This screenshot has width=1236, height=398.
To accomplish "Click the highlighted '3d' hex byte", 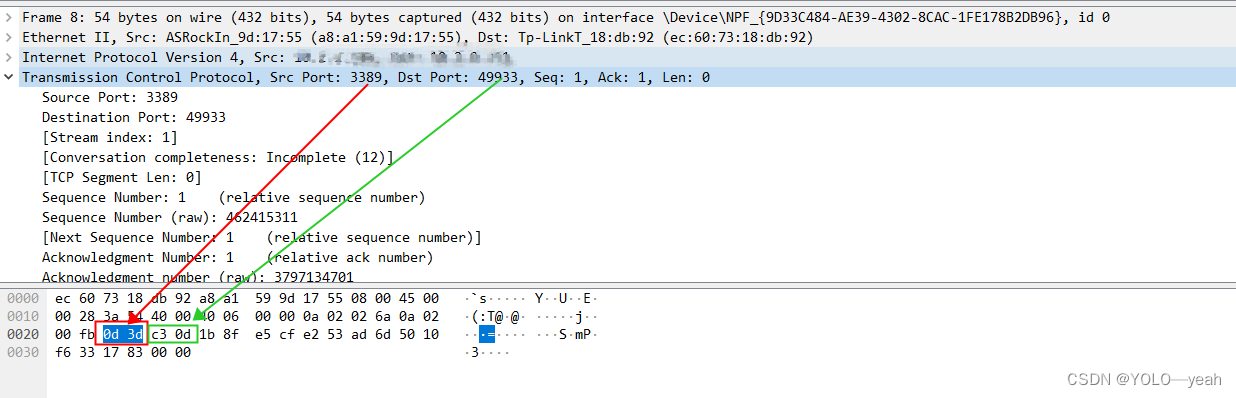I will click(135, 334).
